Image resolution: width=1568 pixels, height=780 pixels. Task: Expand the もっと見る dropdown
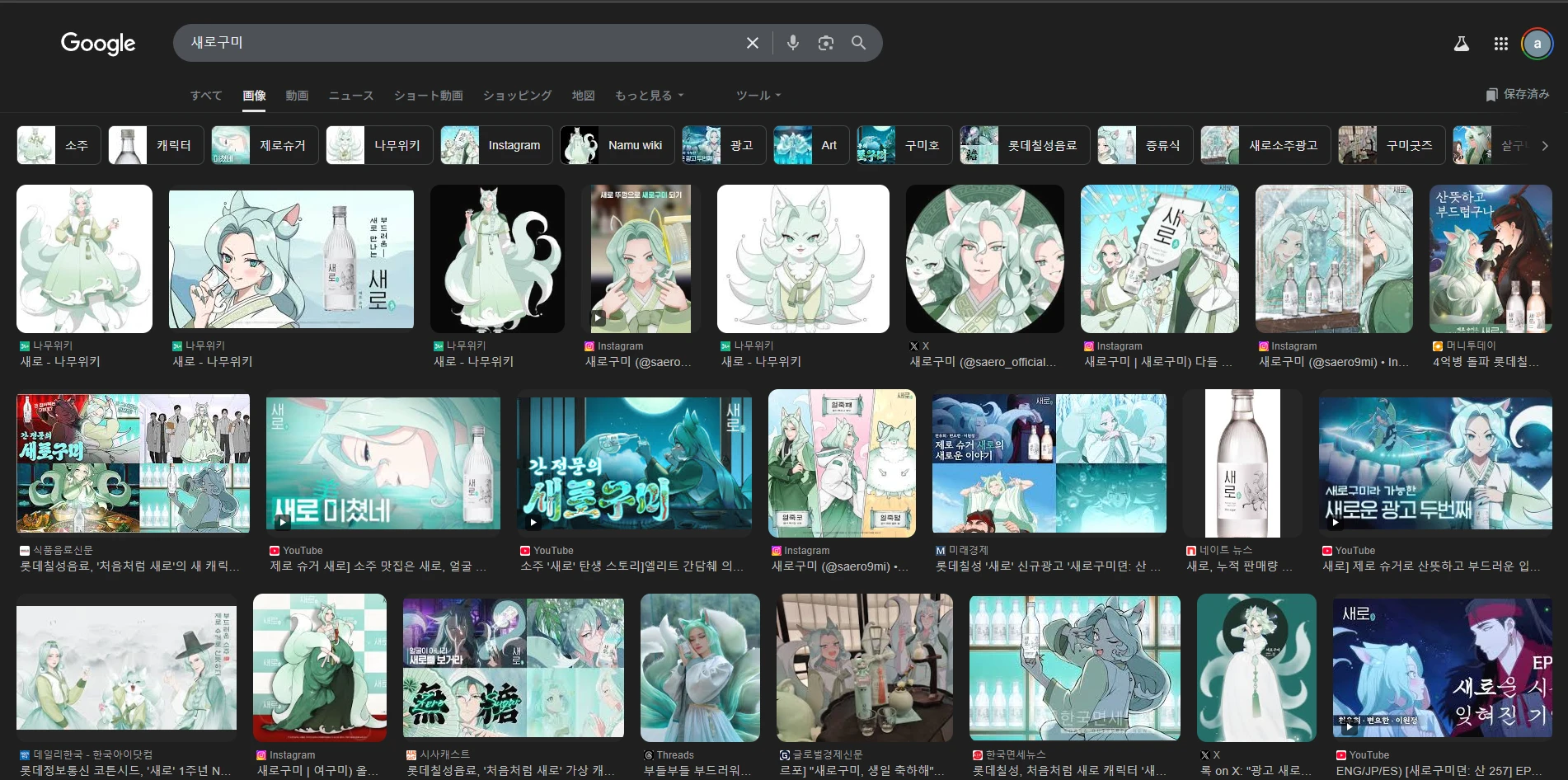pos(649,96)
